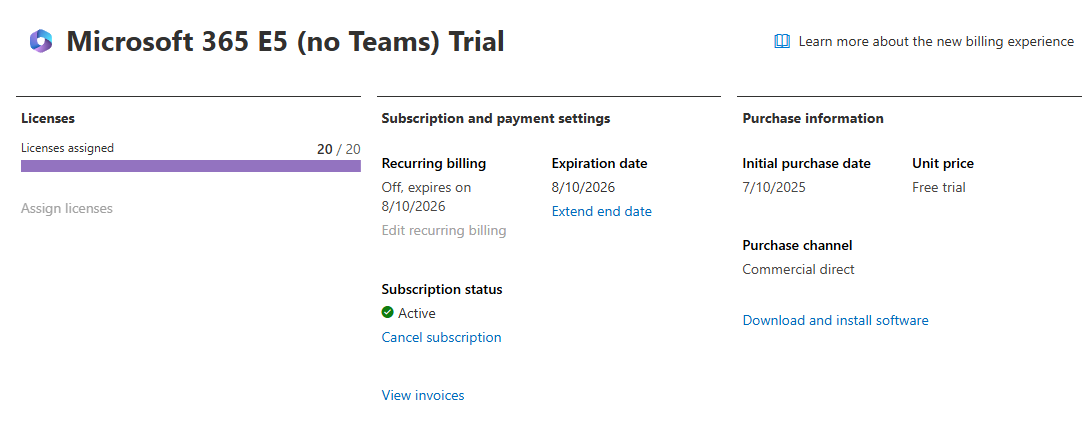Click the Initial purchase date label
The height and width of the screenshot is (440, 1091).
coord(806,164)
